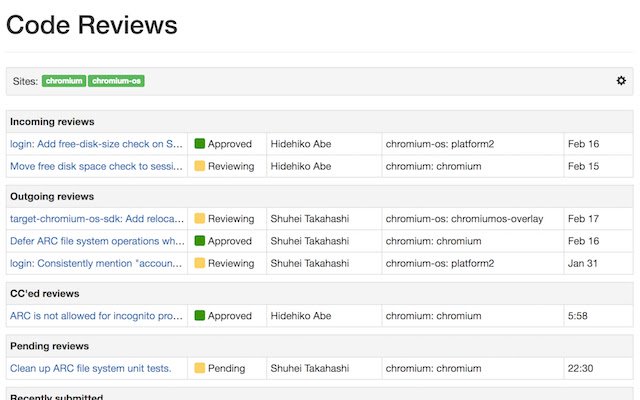This screenshot has width=640, height=400.
Task: Click 'Hidehiko Abe' in the Feb 15 row
Action: pyautogui.click(x=301, y=166)
